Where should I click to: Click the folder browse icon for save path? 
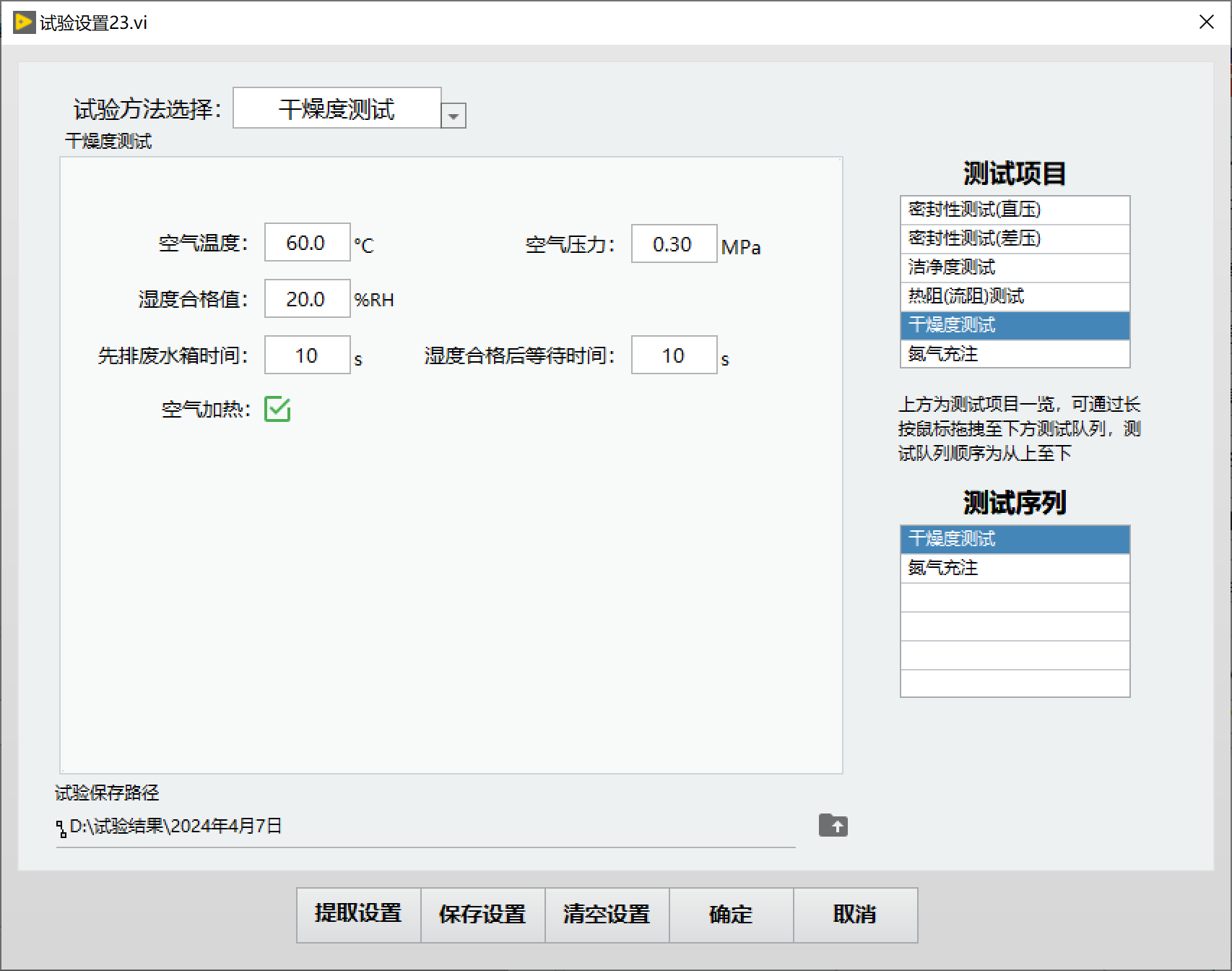point(833,825)
